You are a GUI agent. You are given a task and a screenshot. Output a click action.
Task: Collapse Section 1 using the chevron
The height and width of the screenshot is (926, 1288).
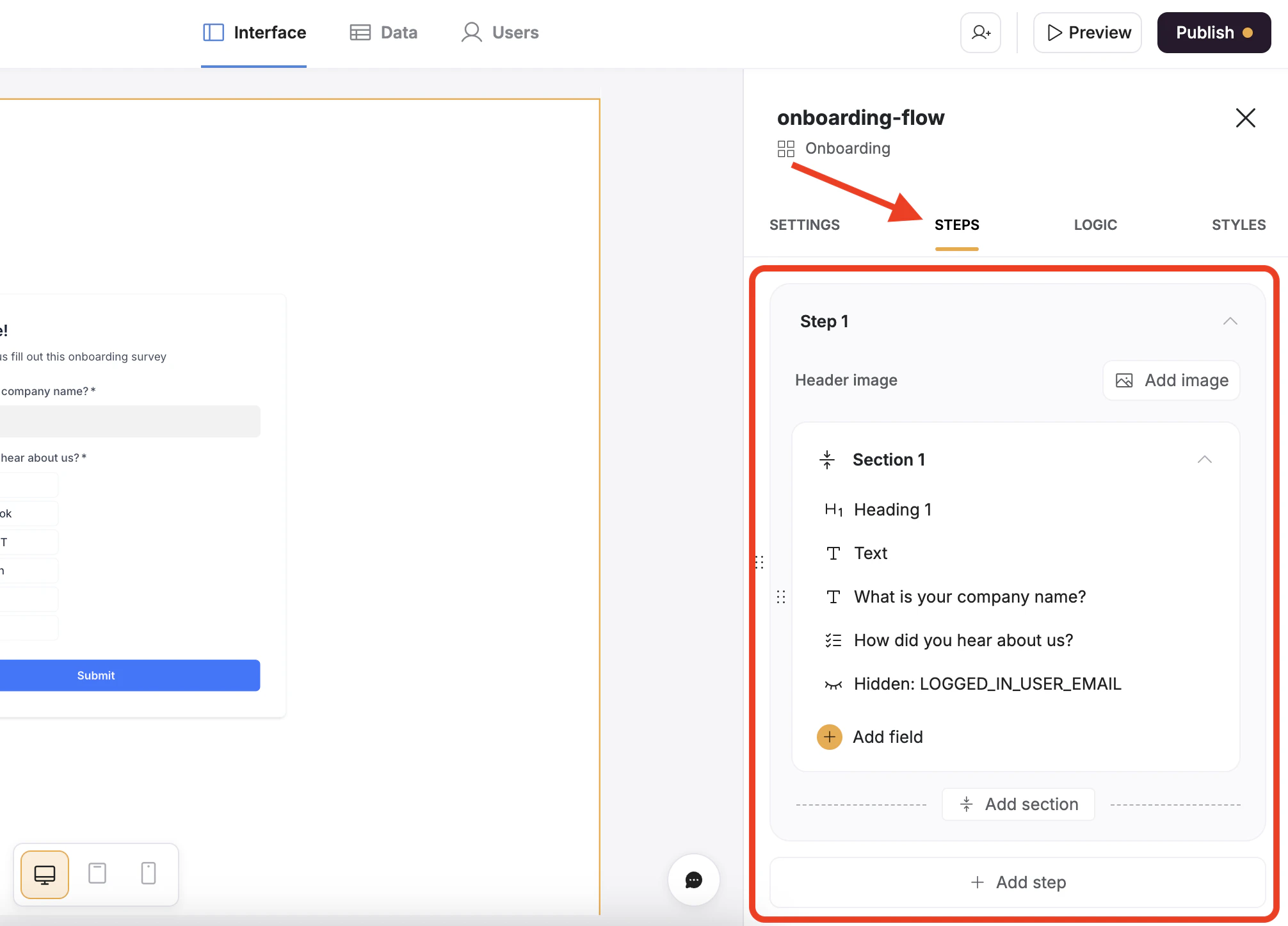tap(1204, 460)
